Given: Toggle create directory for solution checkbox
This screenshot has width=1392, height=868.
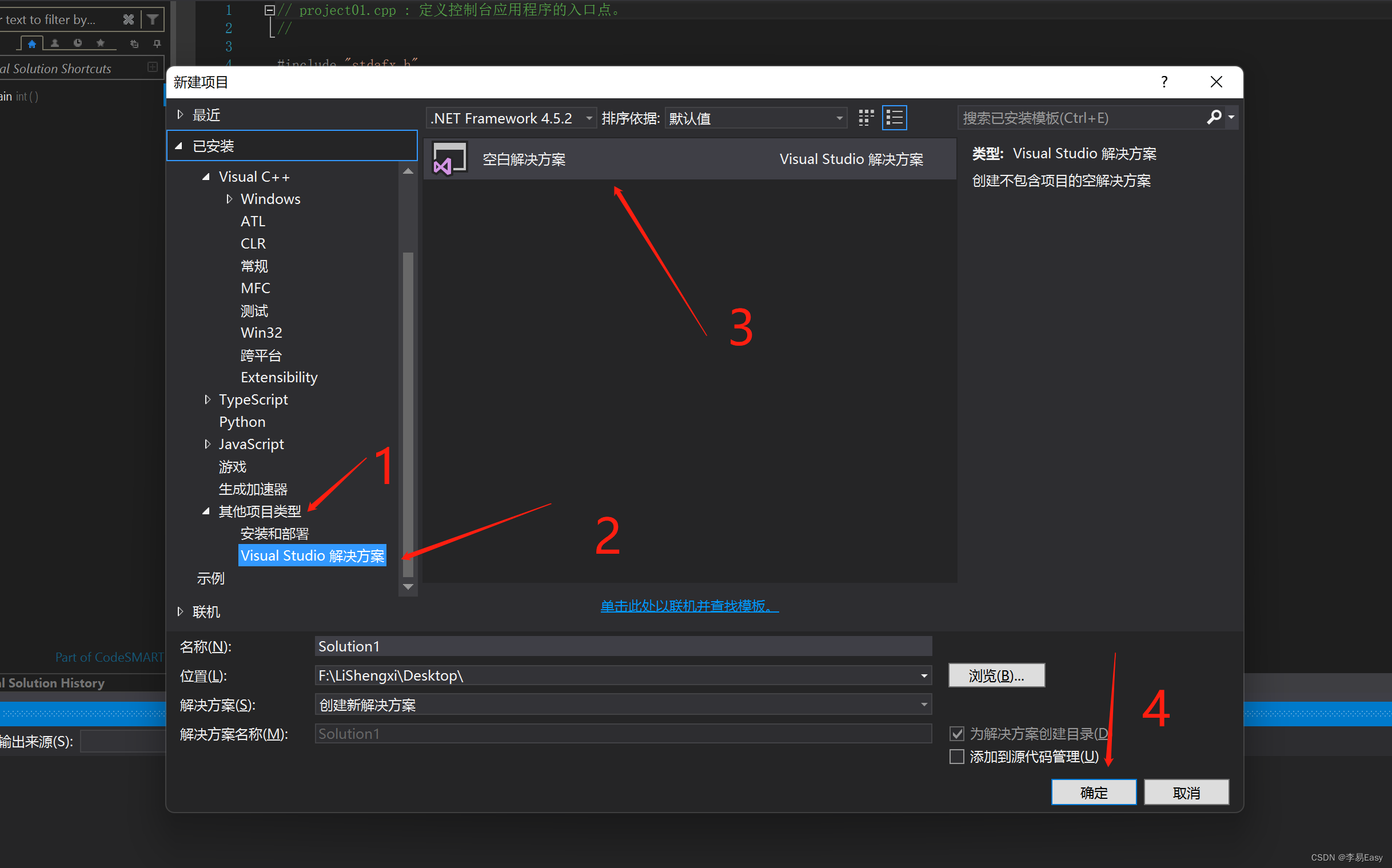Looking at the screenshot, I should [x=957, y=734].
